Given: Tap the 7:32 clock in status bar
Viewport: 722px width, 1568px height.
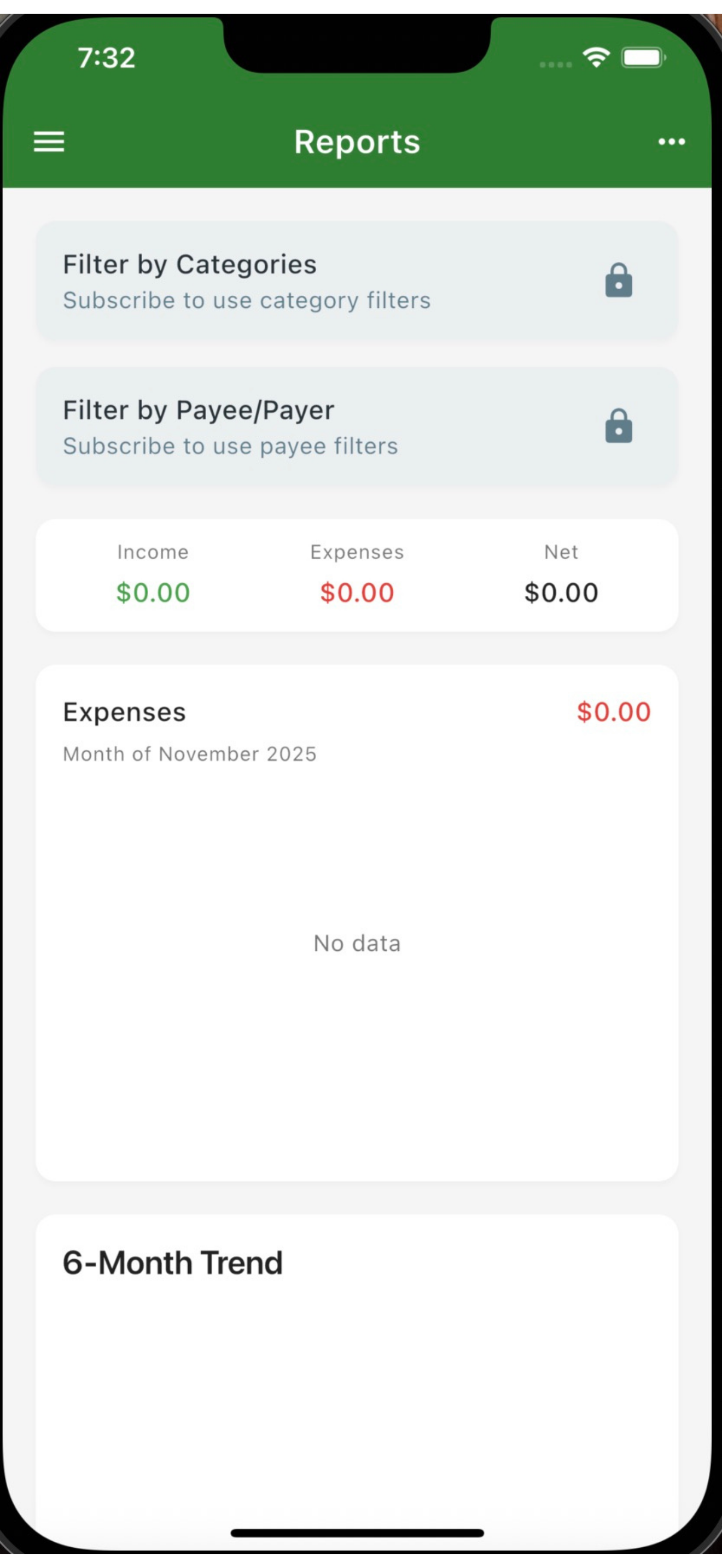Looking at the screenshot, I should [x=107, y=58].
